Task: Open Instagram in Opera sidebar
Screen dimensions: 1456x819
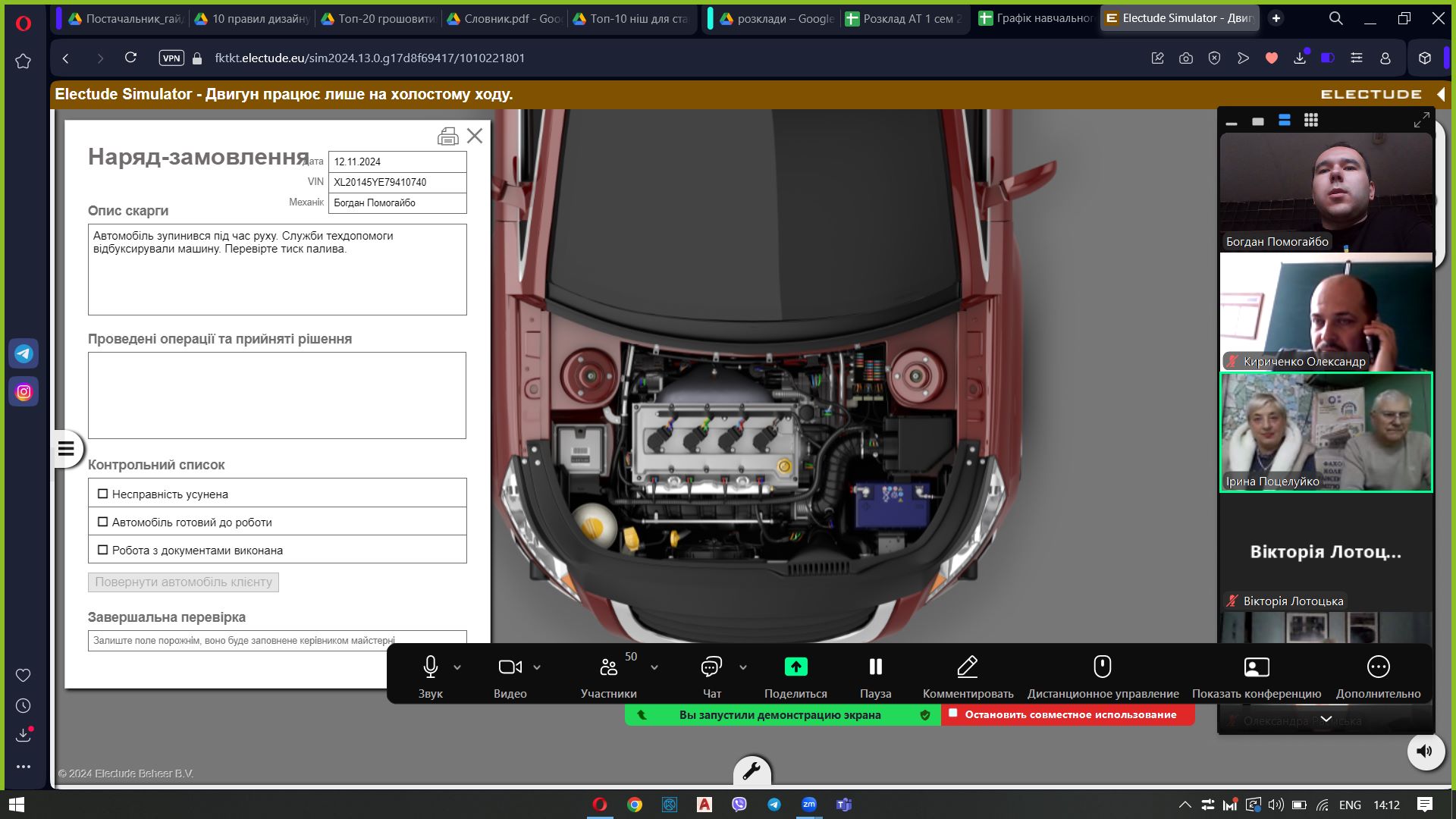Action: (x=24, y=392)
